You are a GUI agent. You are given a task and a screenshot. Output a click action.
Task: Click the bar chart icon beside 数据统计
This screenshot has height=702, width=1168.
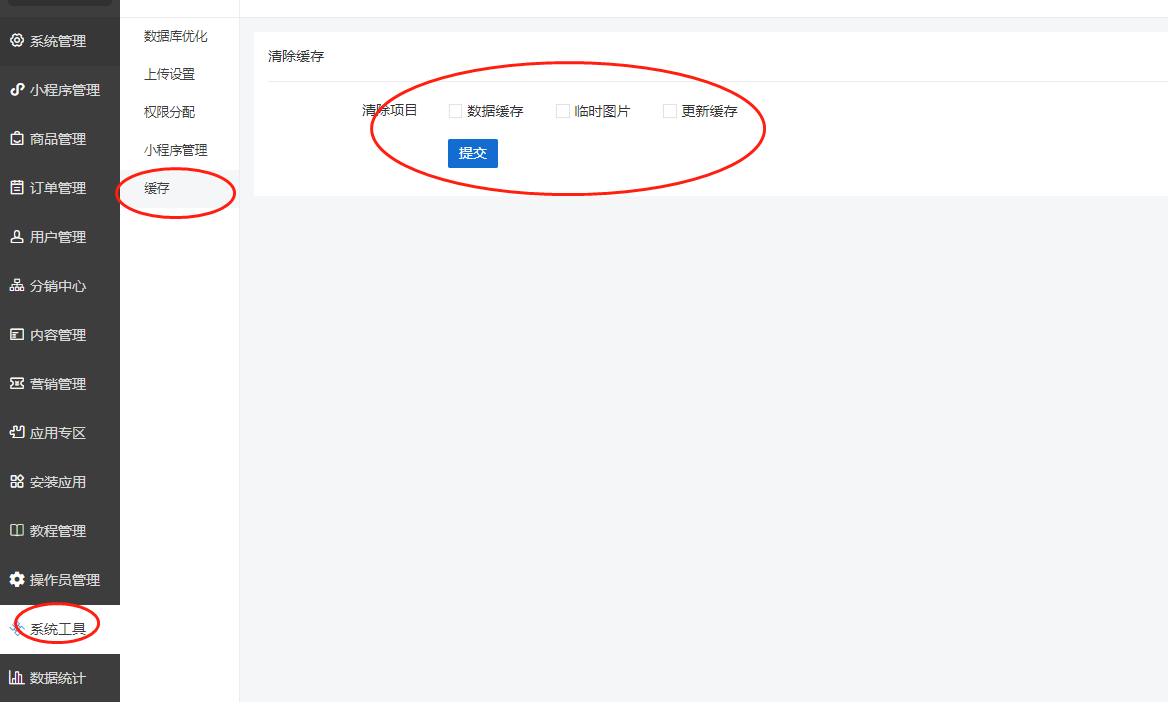(16, 677)
